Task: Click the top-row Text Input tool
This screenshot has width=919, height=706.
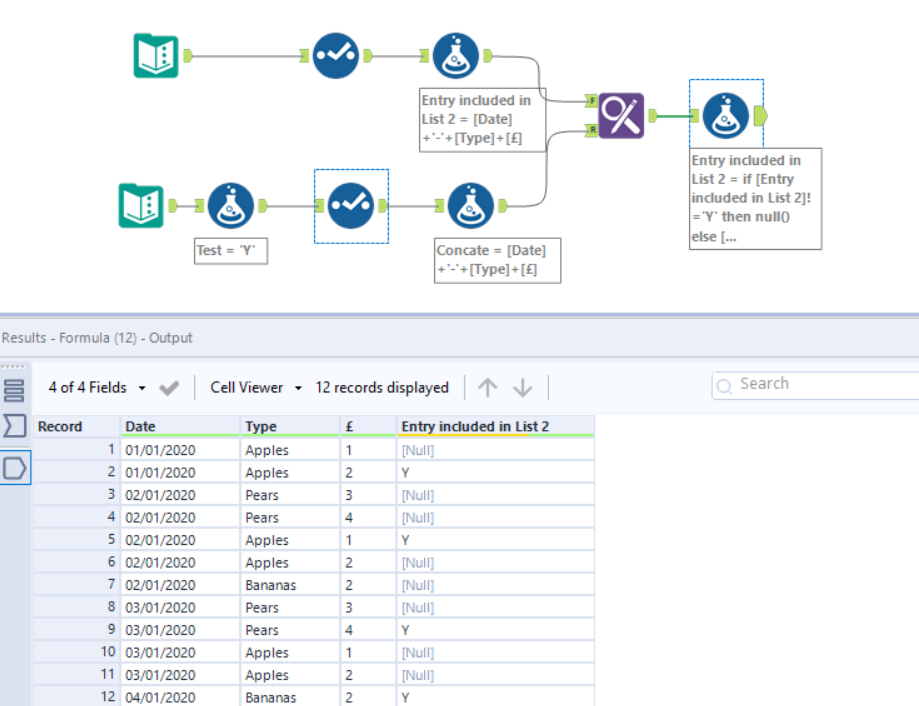Action: click(x=156, y=56)
